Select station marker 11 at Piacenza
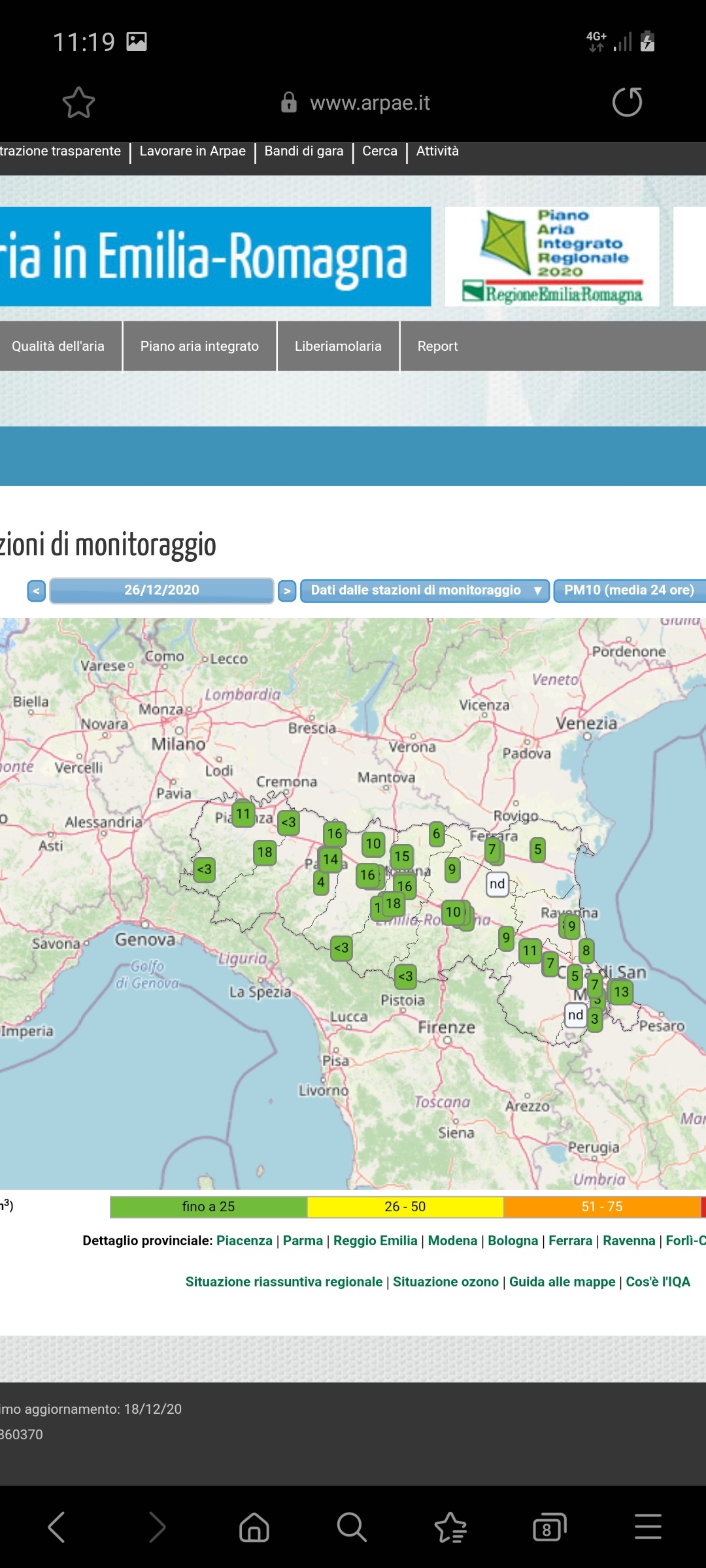706x1568 pixels. (x=243, y=814)
